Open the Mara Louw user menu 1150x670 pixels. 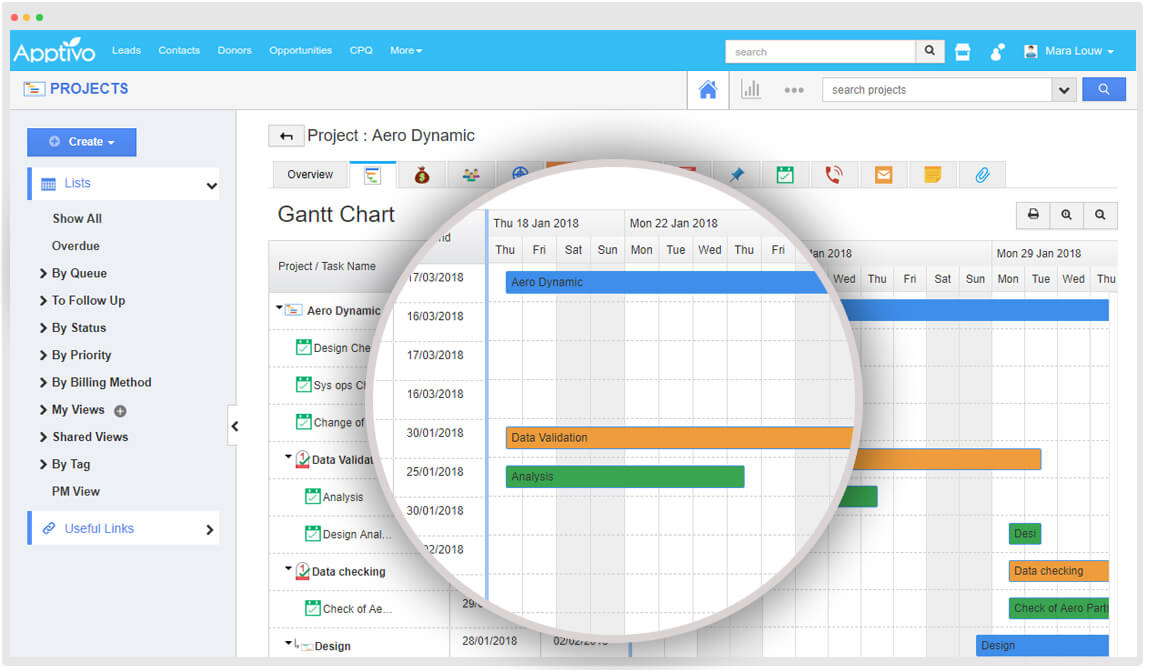(1068, 51)
